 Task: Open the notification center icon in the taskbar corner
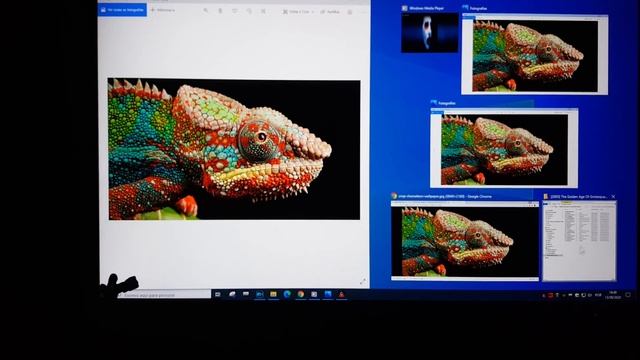(628, 295)
